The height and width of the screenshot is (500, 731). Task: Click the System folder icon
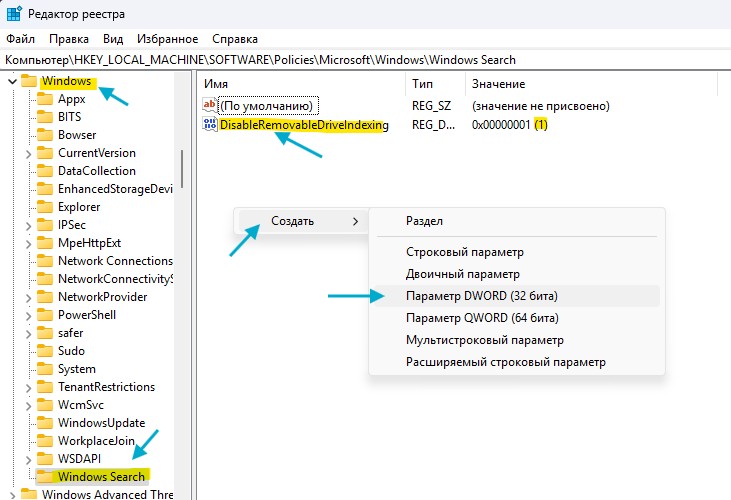pos(45,369)
